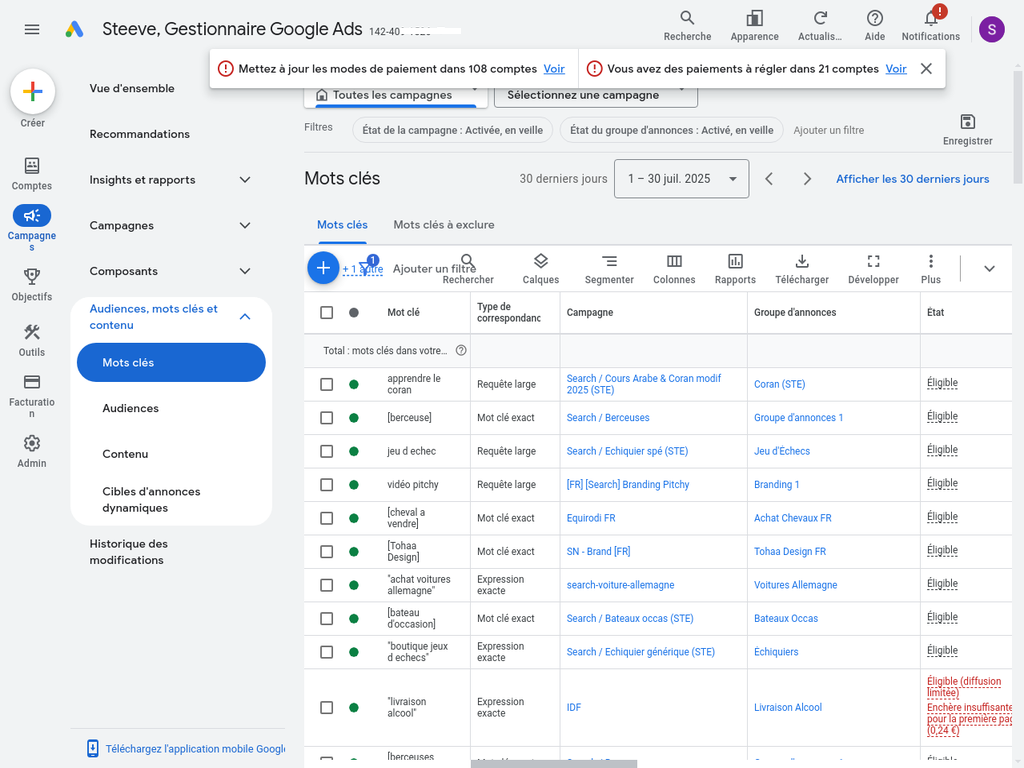Go to previous date period arrow
Image resolution: width=1024 pixels, height=768 pixels.
click(x=769, y=179)
